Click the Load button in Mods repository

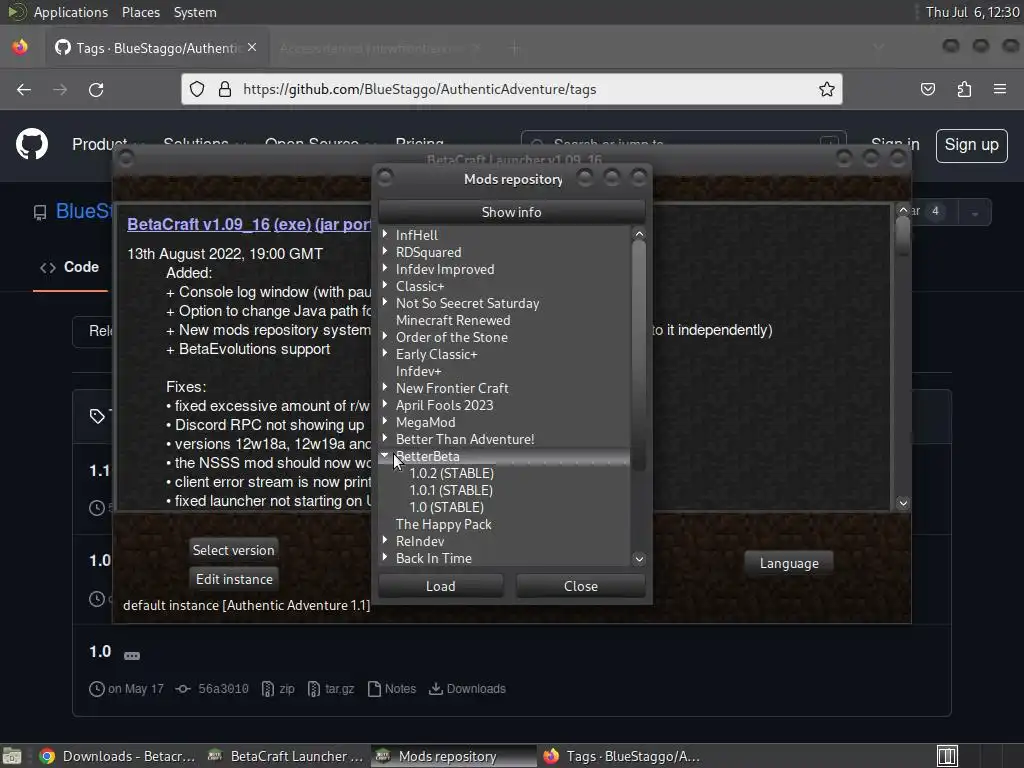click(441, 586)
